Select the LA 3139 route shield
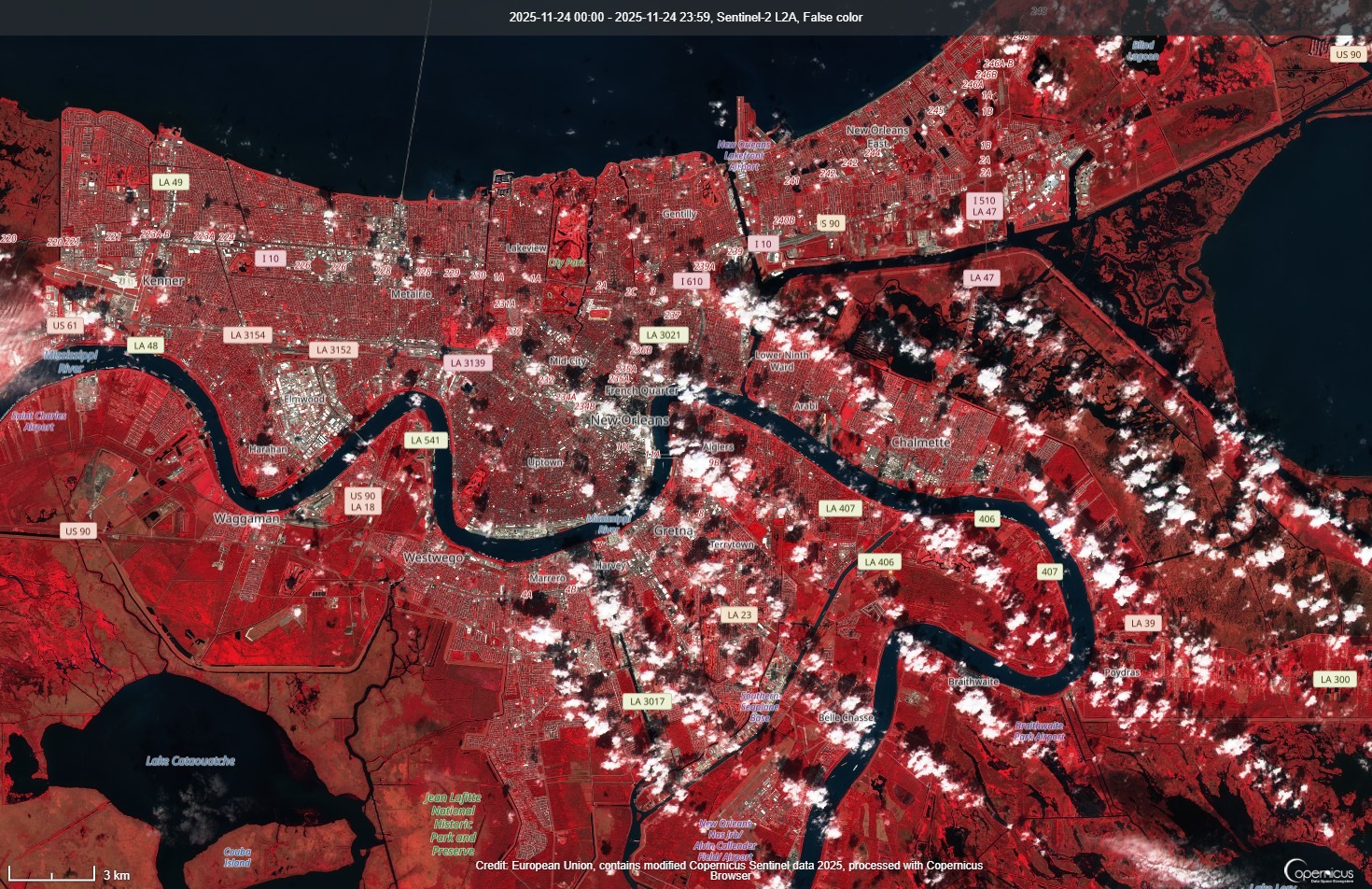This screenshot has width=1372, height=889. coord(468,363)
